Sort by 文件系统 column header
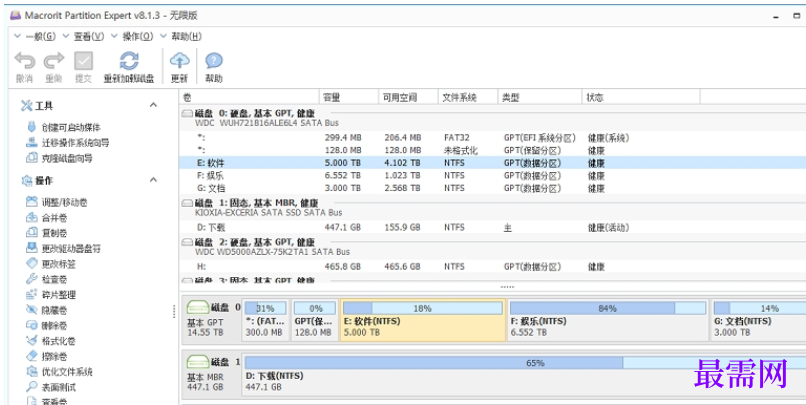Screen dimensions: 806x405 tap(468, 97)
